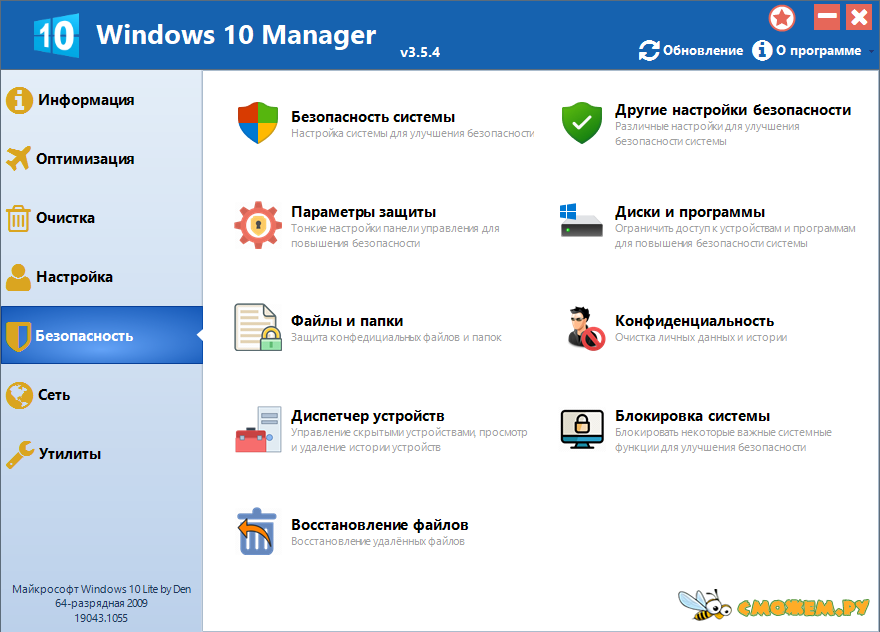Click description 'Тонкие настройки панели управления для повышения безопасности'
This screenshot has height=632, width=880.
tap(395, 236)
